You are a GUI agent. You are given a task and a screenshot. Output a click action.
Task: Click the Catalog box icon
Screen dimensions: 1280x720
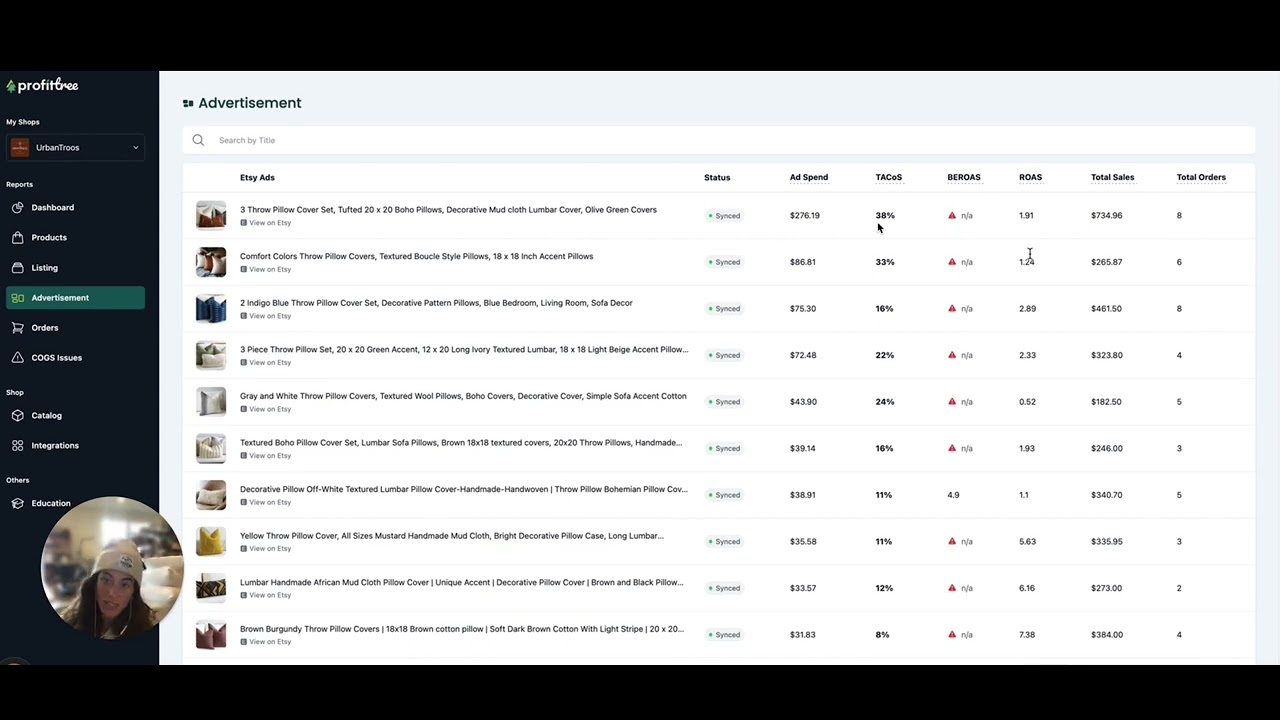(x=18, y=416)
